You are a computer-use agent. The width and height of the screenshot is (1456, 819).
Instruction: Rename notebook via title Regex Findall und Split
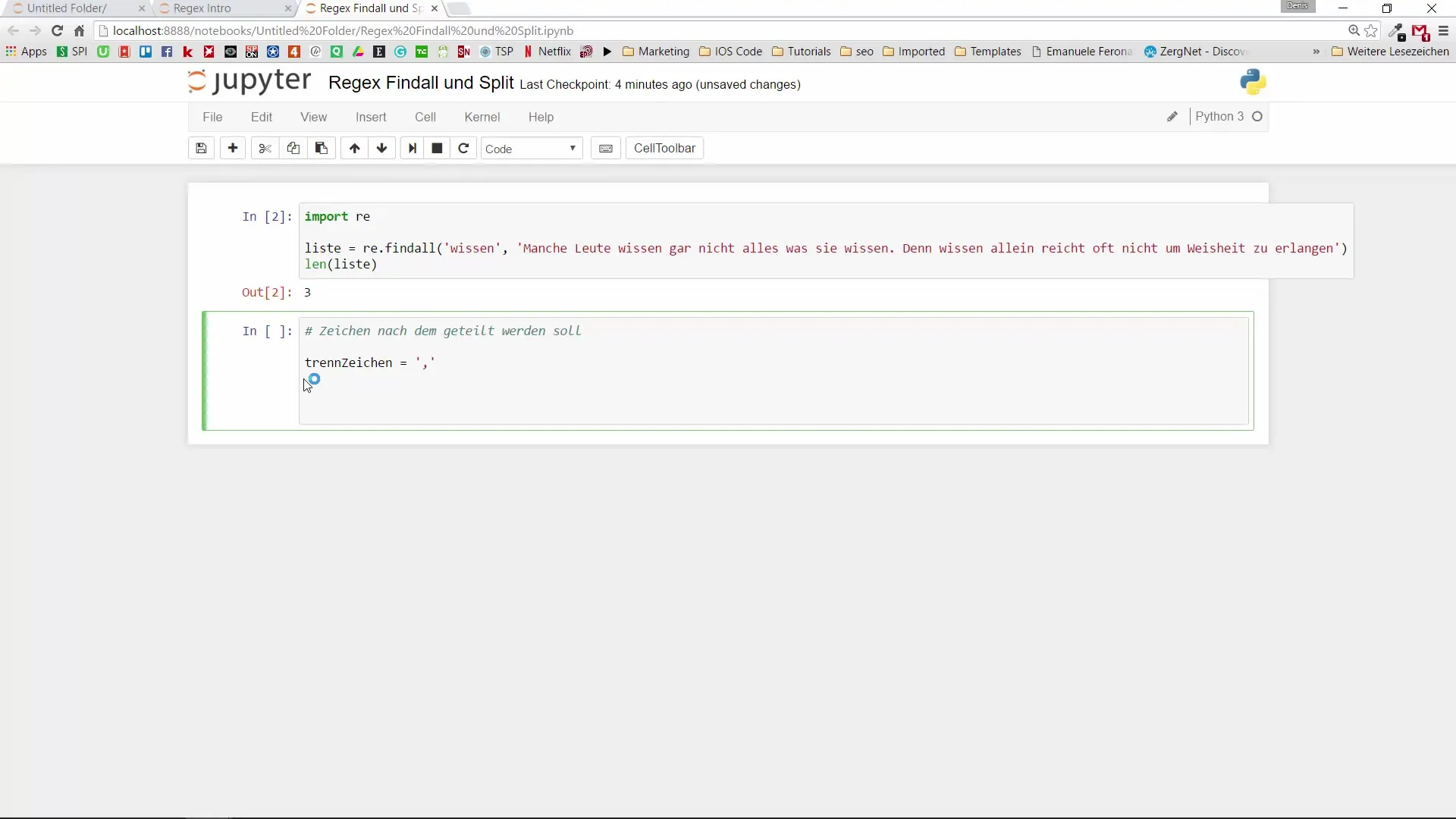[421, 83]
